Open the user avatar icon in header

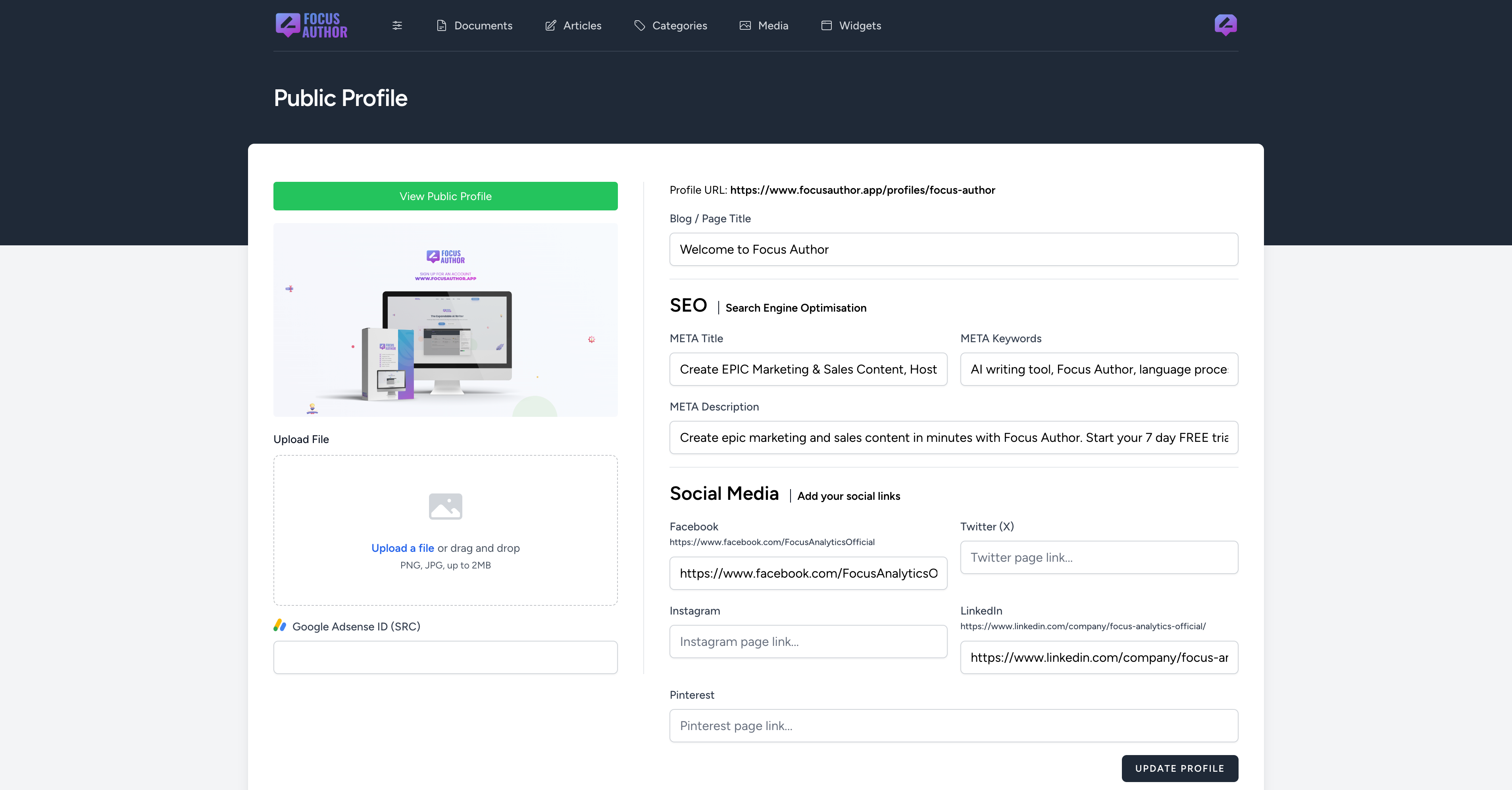point(1225,25)
